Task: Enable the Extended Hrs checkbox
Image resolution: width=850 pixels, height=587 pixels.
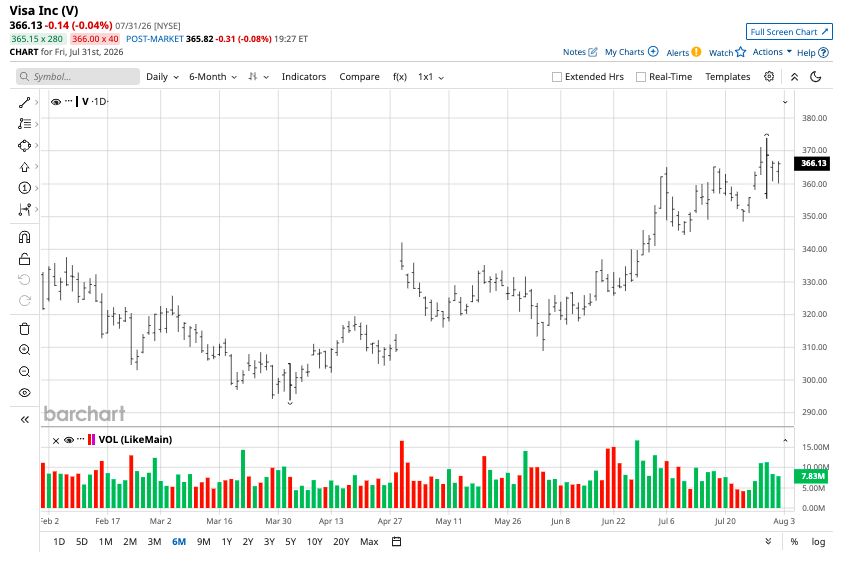Action: click(557, 77)
